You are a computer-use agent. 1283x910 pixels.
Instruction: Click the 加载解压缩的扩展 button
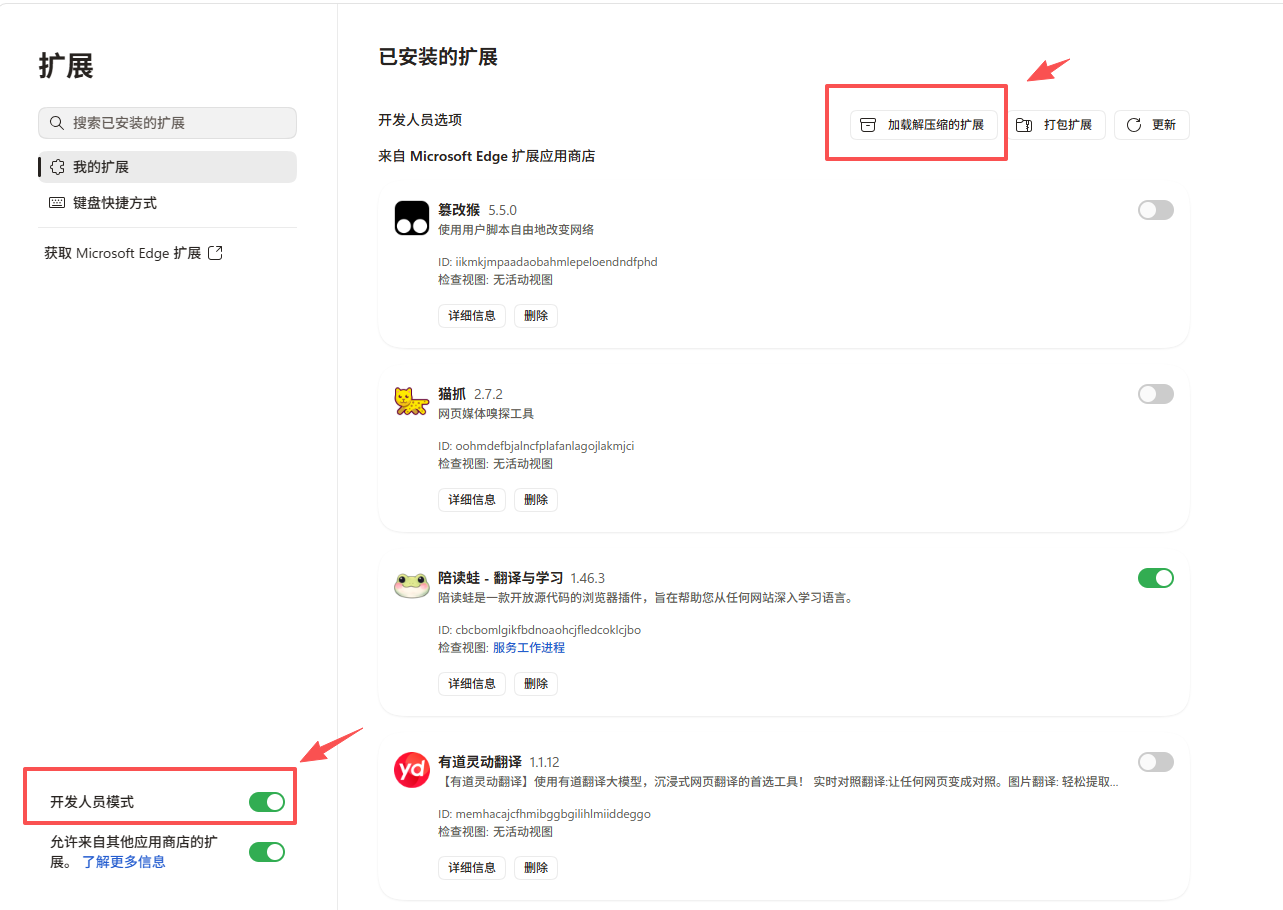tap(924, 125)
